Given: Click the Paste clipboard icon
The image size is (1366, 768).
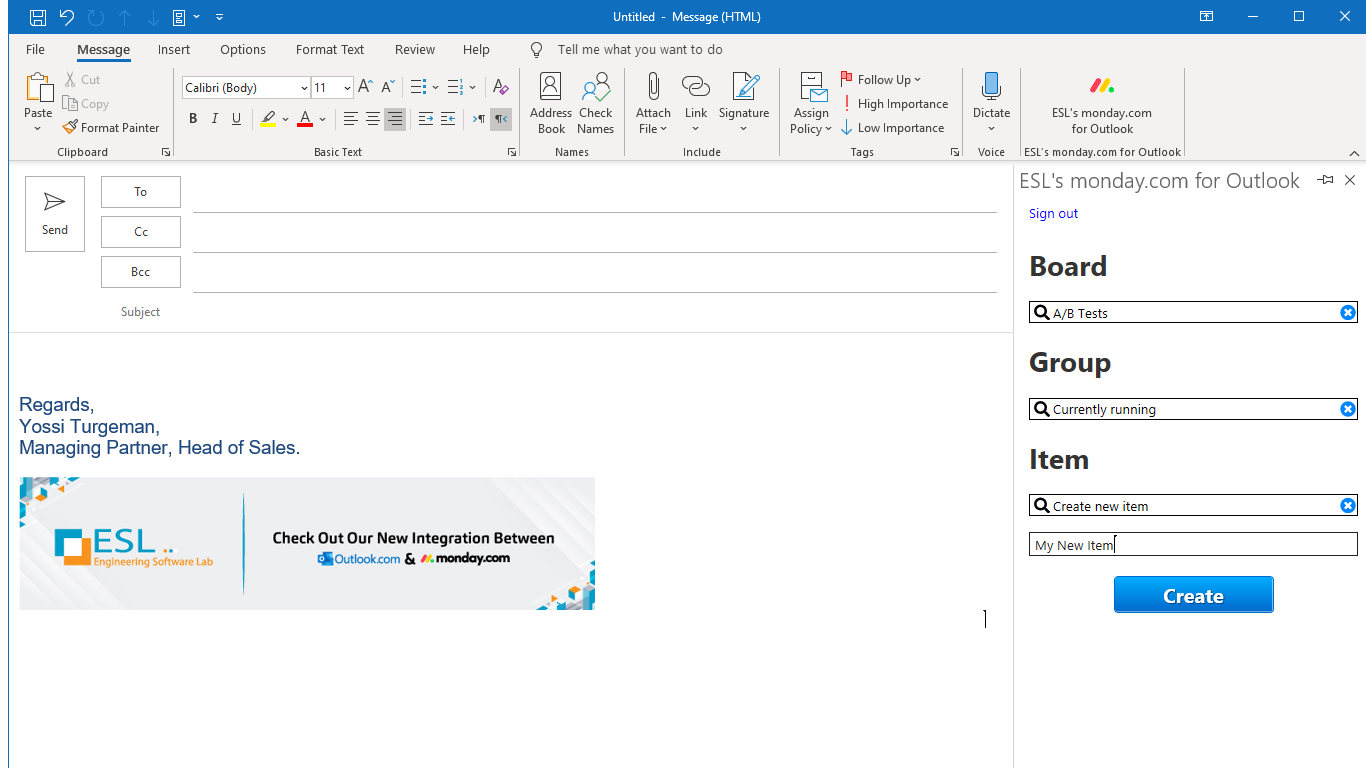Looking at the screenshot, I should (38, 89).
